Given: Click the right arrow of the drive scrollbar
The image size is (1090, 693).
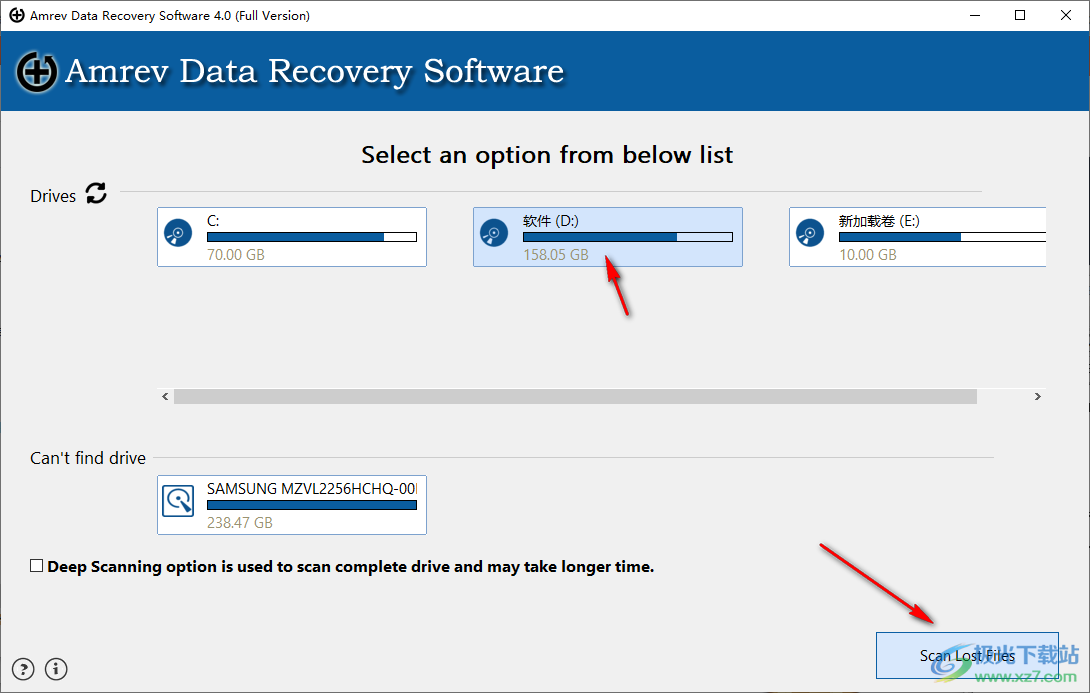Looking at the screenshot, I should coord(1037,396).
